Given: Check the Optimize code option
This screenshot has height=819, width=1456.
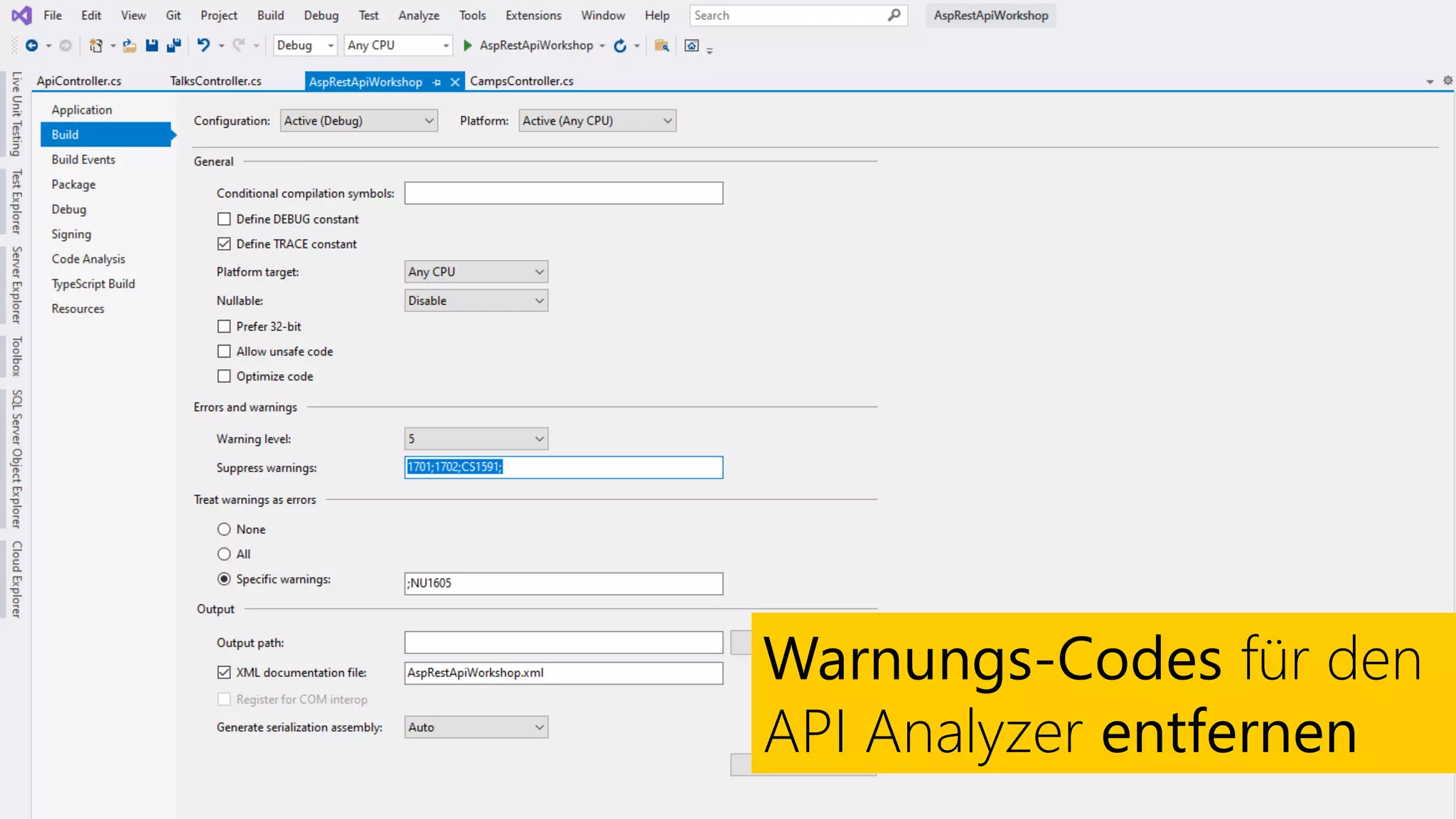Looking at the screenshot, I should pyautogui.click(x=224, y=376).
